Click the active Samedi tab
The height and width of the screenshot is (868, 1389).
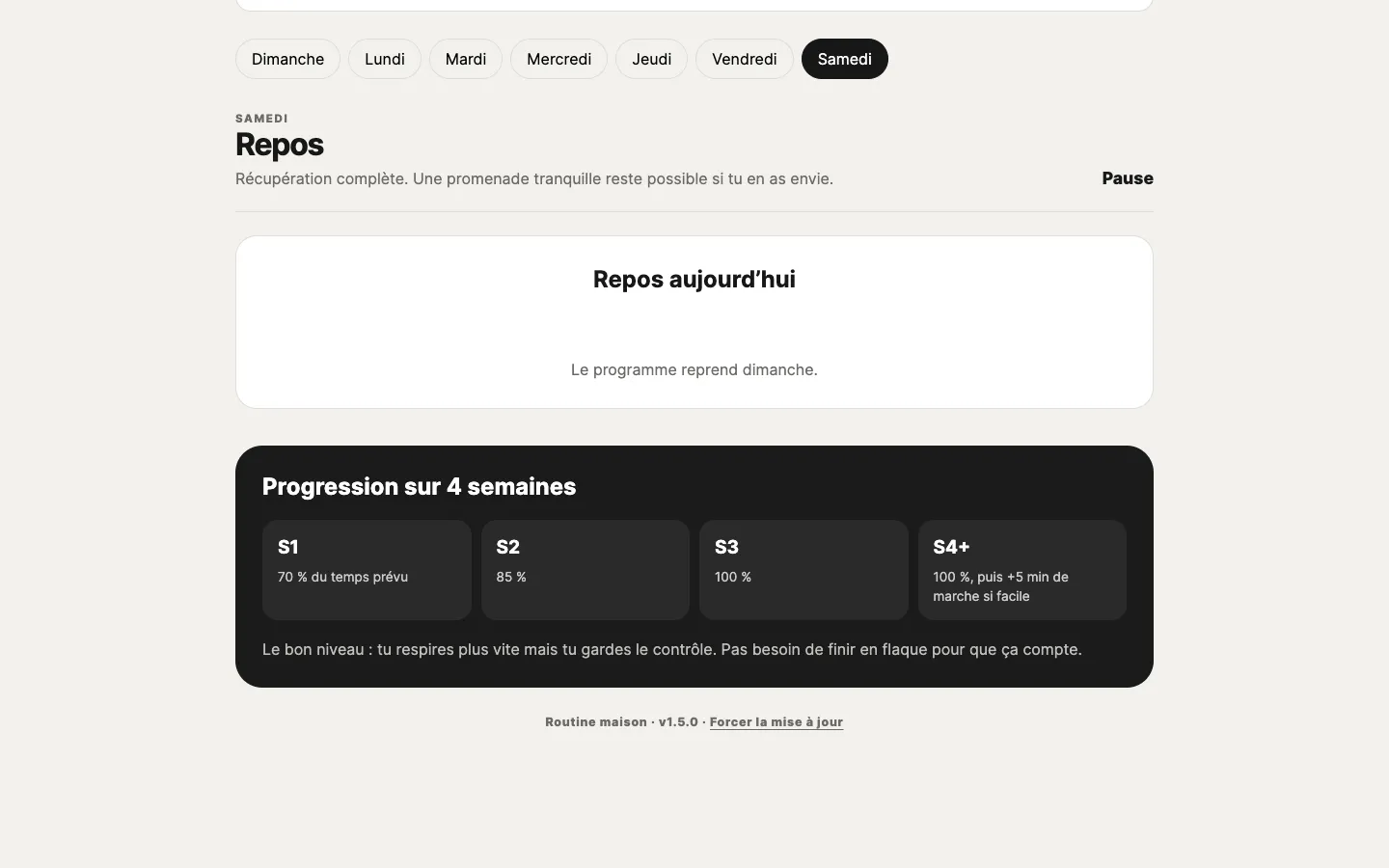pyautogui.click(x=845, y=59)
